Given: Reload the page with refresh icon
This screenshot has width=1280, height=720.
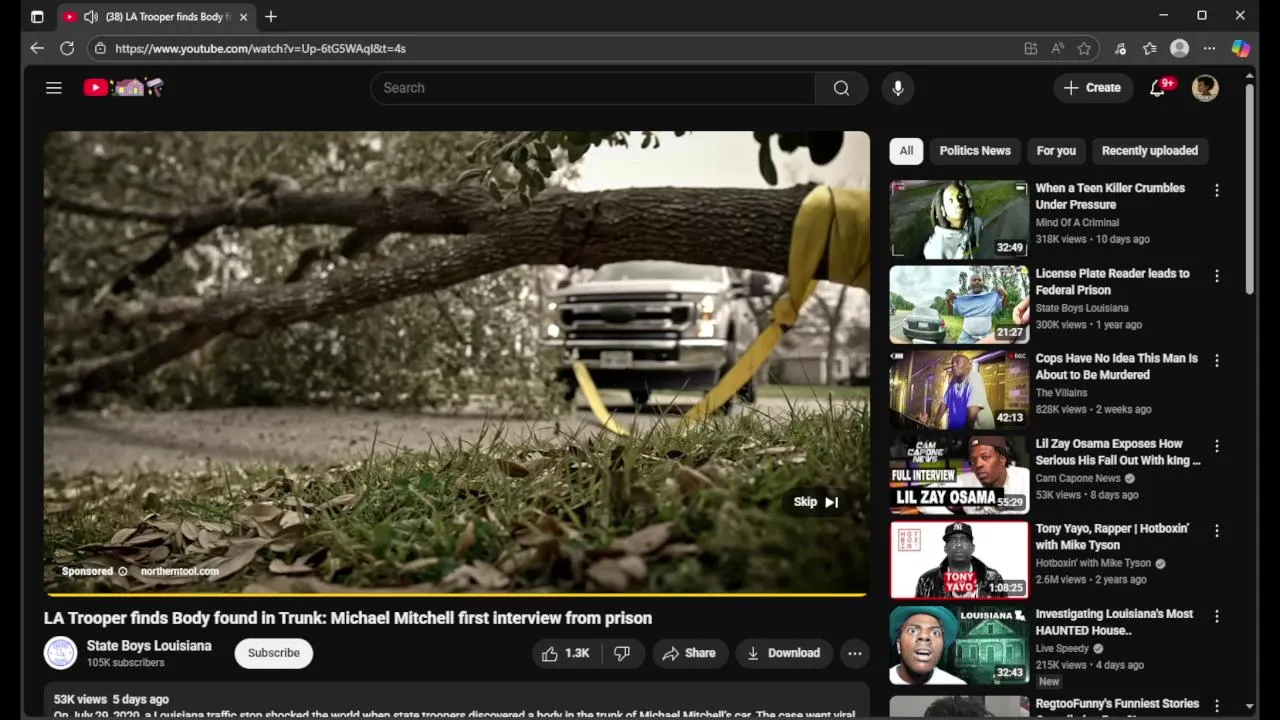Looking at the screenshot, I should [67, 48].
